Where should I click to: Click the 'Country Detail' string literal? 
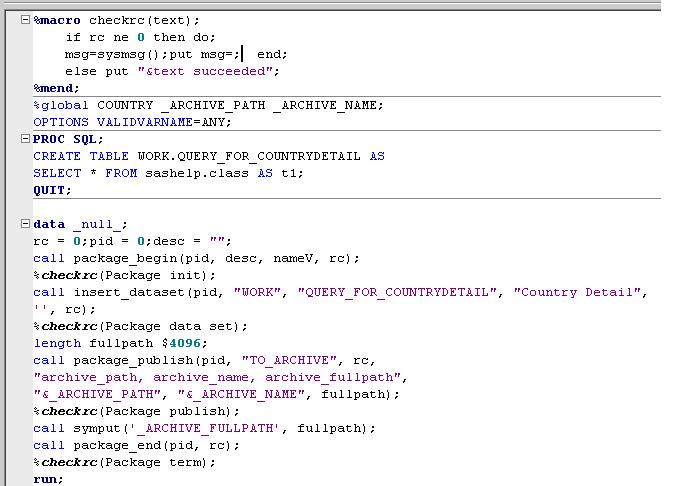click(577, 293)
